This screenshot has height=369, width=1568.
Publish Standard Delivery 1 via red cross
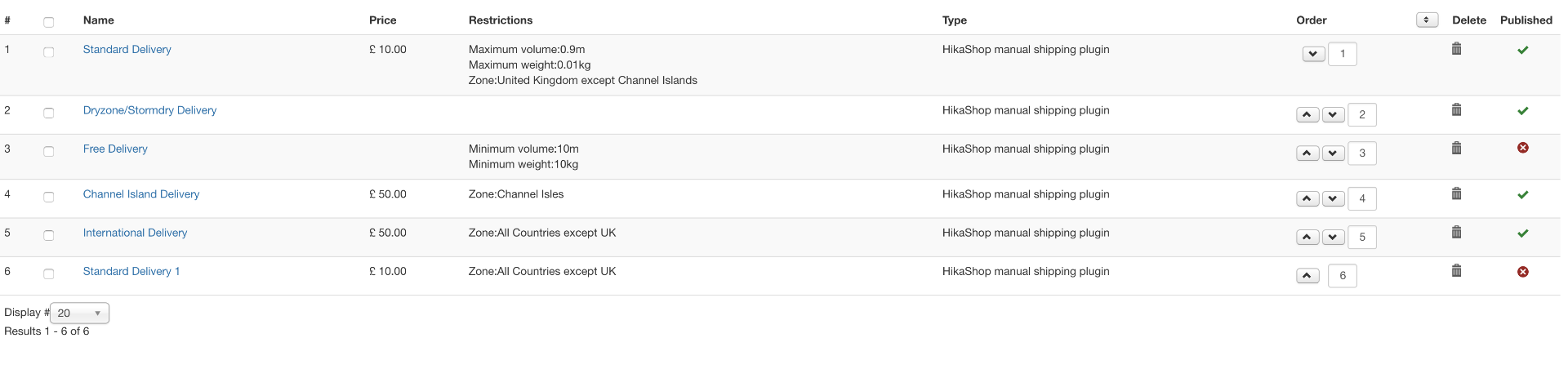1523,272
